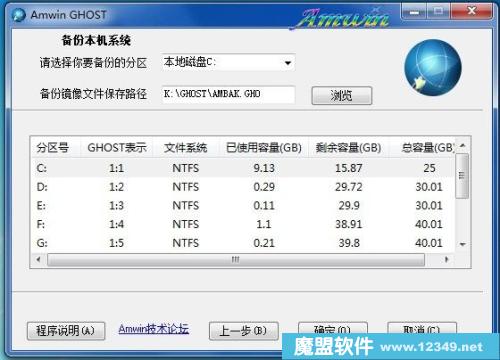Click the backup path field K:\GHOST\AMBAK.GHO
Viewport: 500px width, 360px height.
tap(228, 94)
